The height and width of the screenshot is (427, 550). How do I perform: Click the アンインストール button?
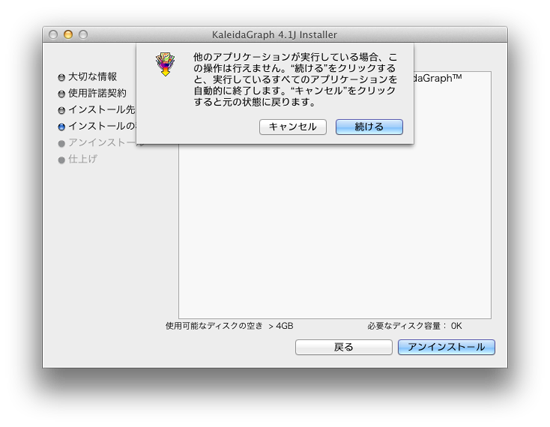point(446,347)
